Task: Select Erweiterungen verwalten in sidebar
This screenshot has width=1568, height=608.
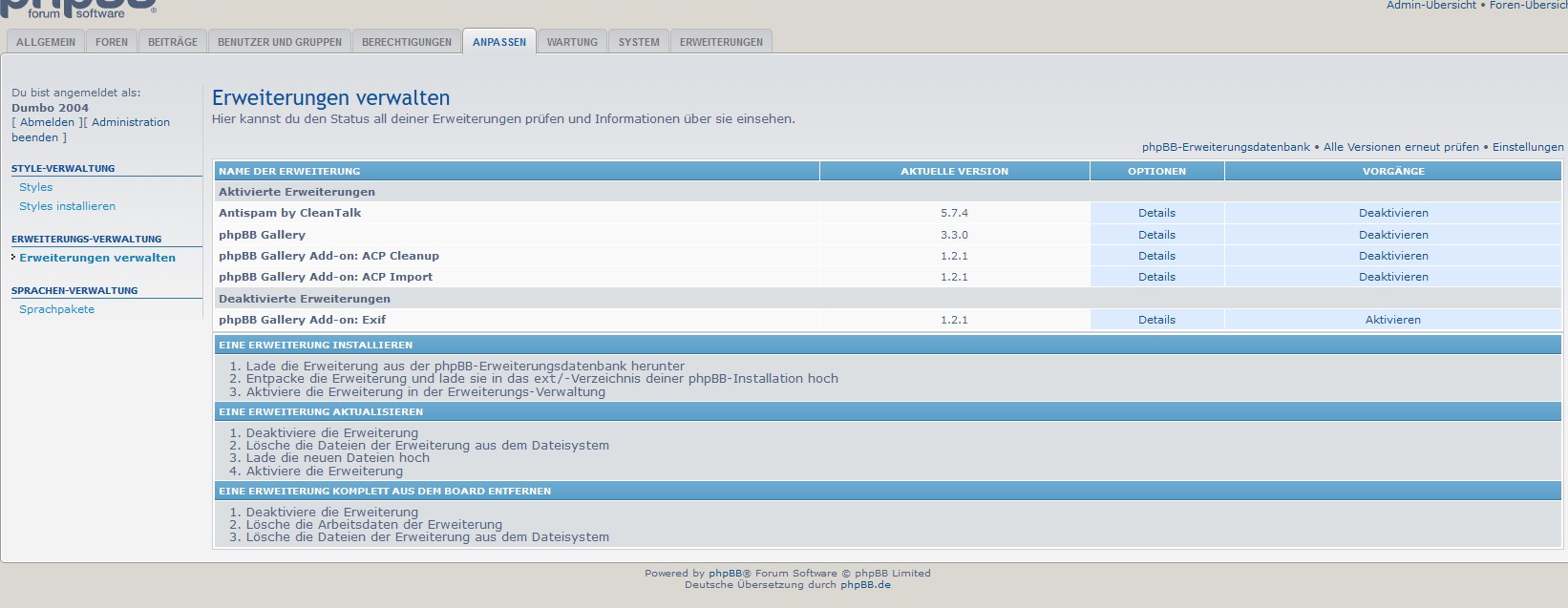Action: [97, 258]
